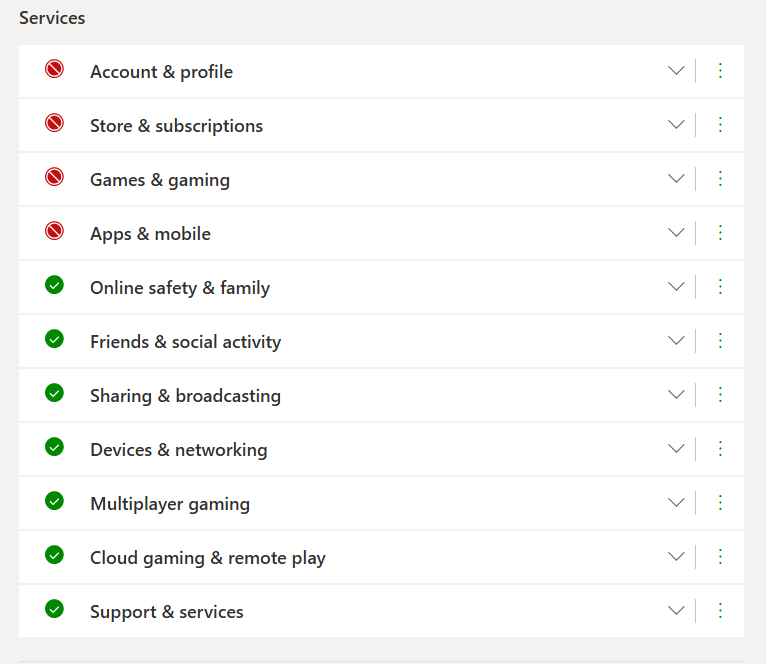Click the green check icon beside Support & services
Viewport: 766px width, 664px height.
click(x=54, y=609)
